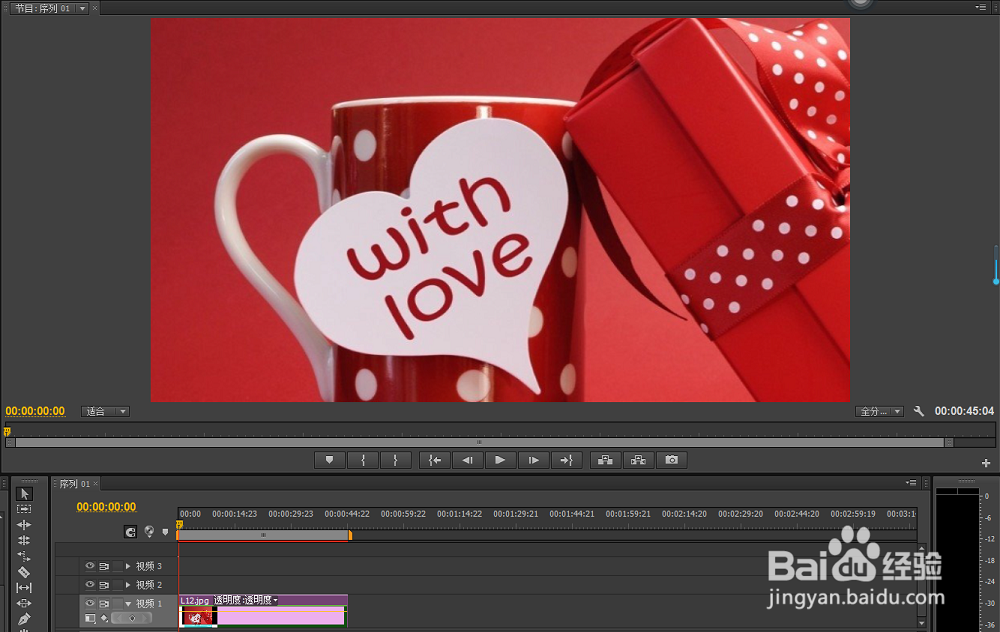This screenshot has width=1000, height=632.
Task: Select the L12.jpg clip on timeline
Action: (263, 611)
